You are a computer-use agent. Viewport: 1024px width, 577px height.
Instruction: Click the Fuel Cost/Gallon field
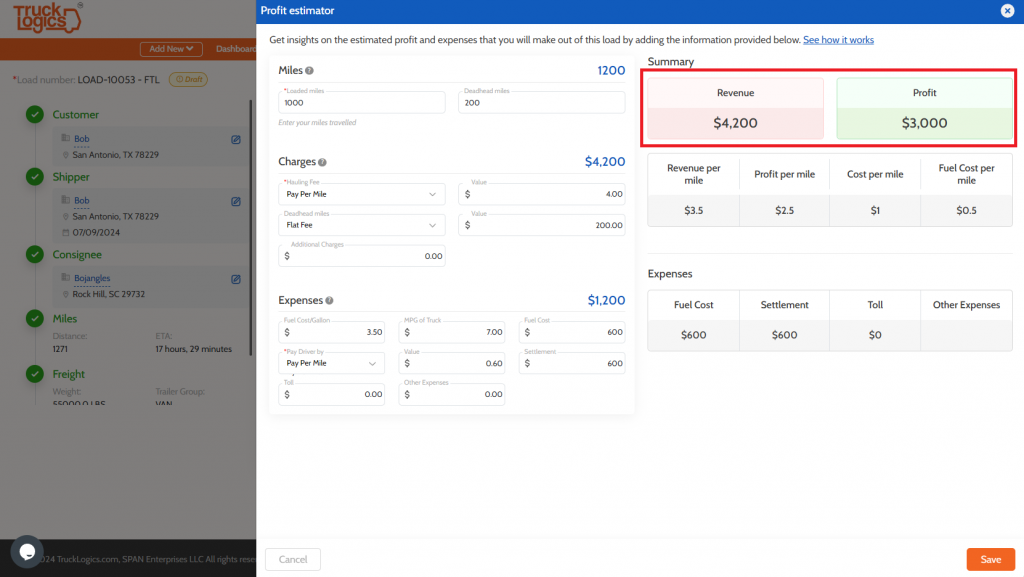[x=332, y=332]
